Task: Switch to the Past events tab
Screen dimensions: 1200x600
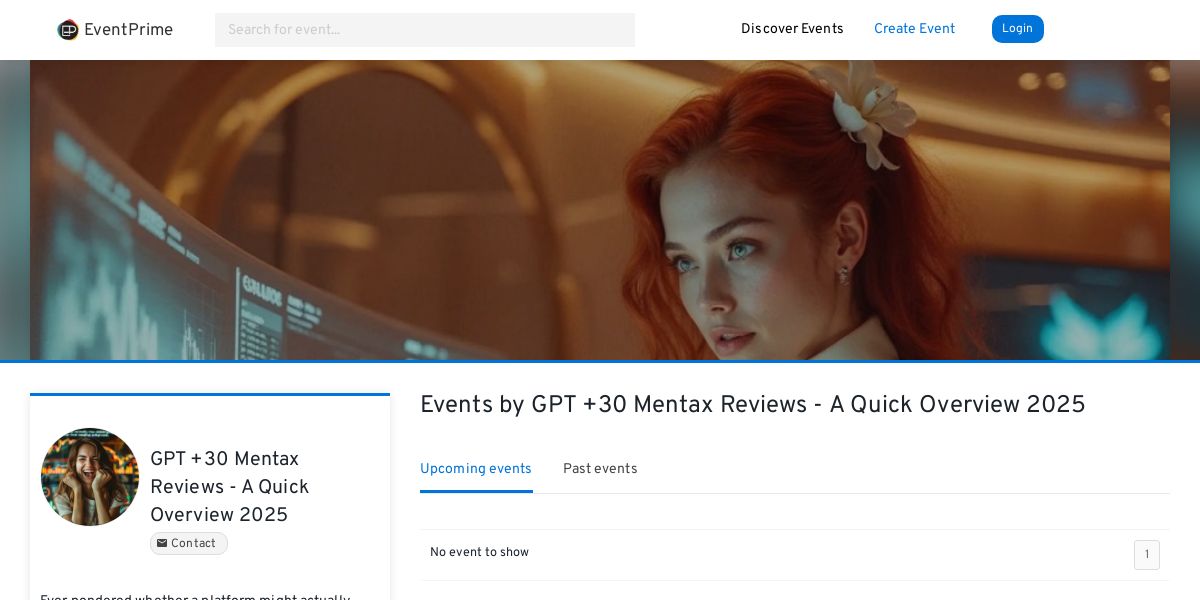Action: click(600, 469)
